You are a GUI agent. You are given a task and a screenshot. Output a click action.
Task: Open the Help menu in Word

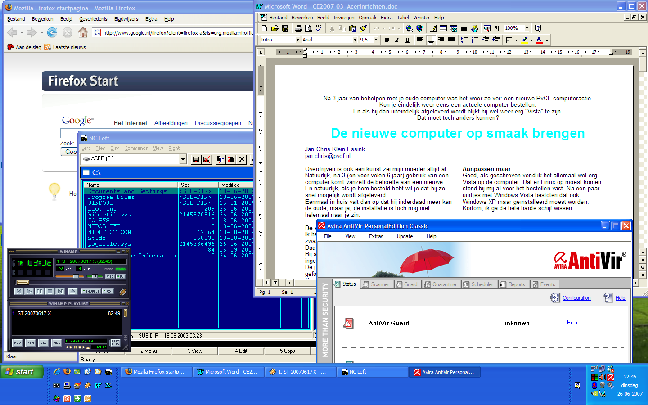click(x=439, y=17)
